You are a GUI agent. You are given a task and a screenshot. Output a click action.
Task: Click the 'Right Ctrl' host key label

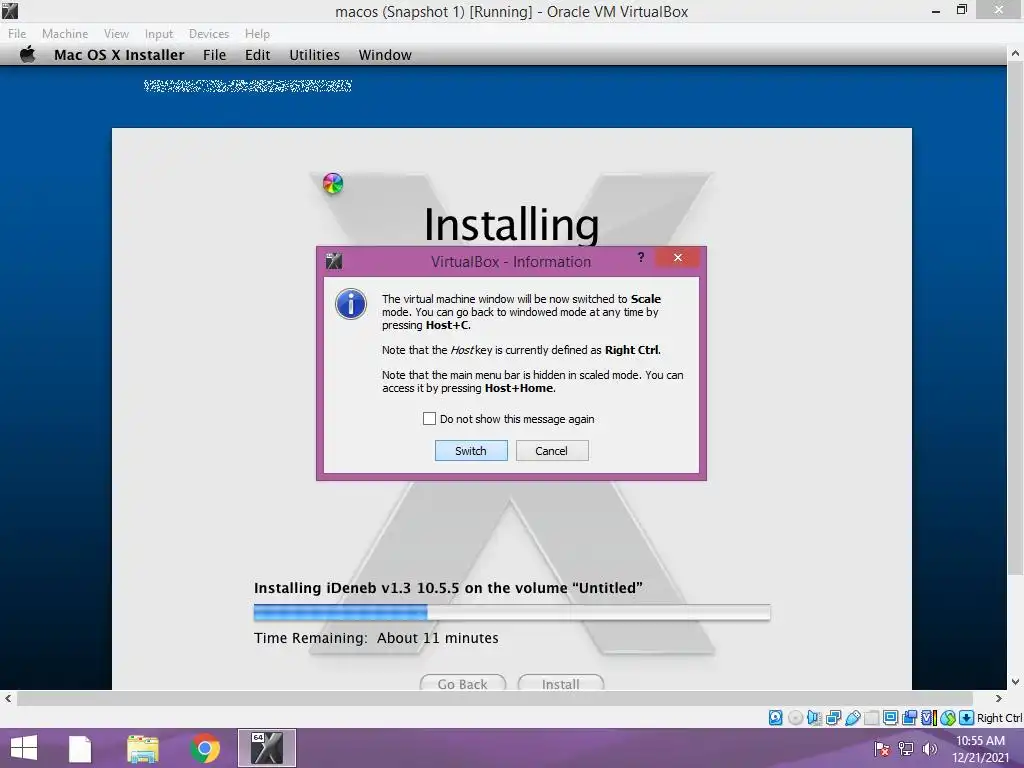(x=999, y=718)
